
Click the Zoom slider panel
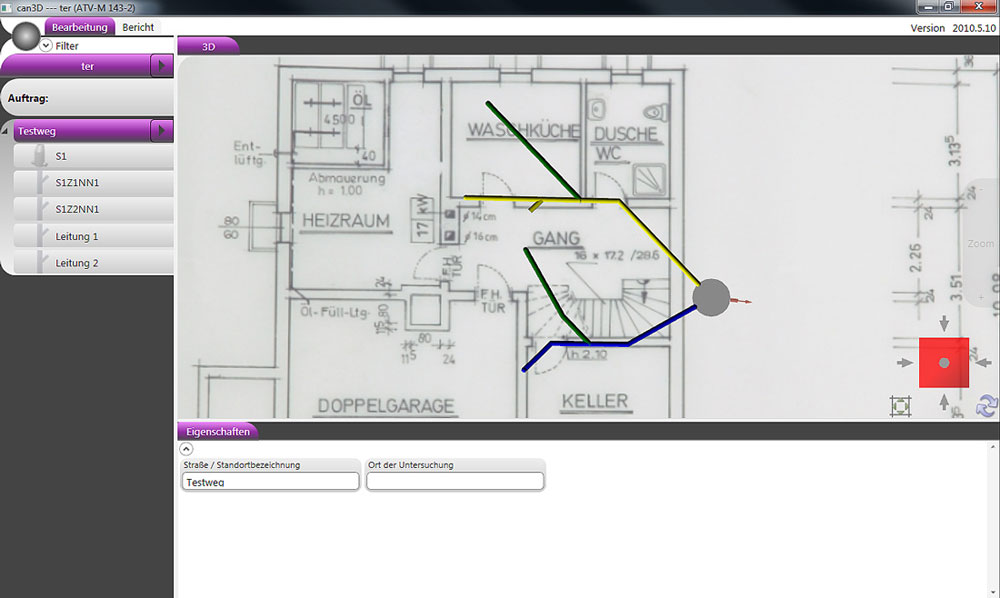981,243
